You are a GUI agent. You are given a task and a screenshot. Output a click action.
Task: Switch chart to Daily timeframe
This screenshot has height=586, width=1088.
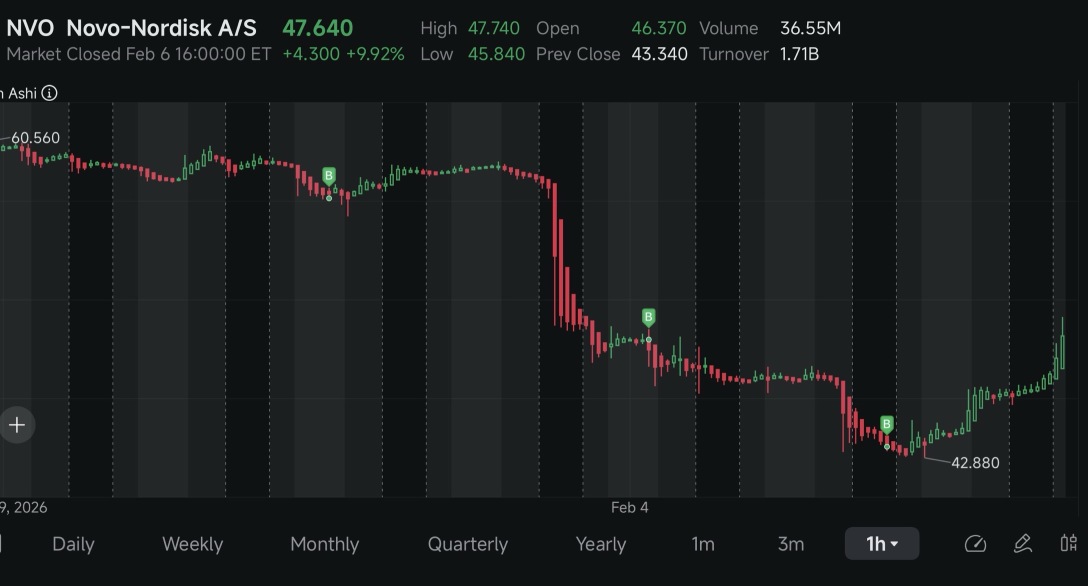(74, 544)
